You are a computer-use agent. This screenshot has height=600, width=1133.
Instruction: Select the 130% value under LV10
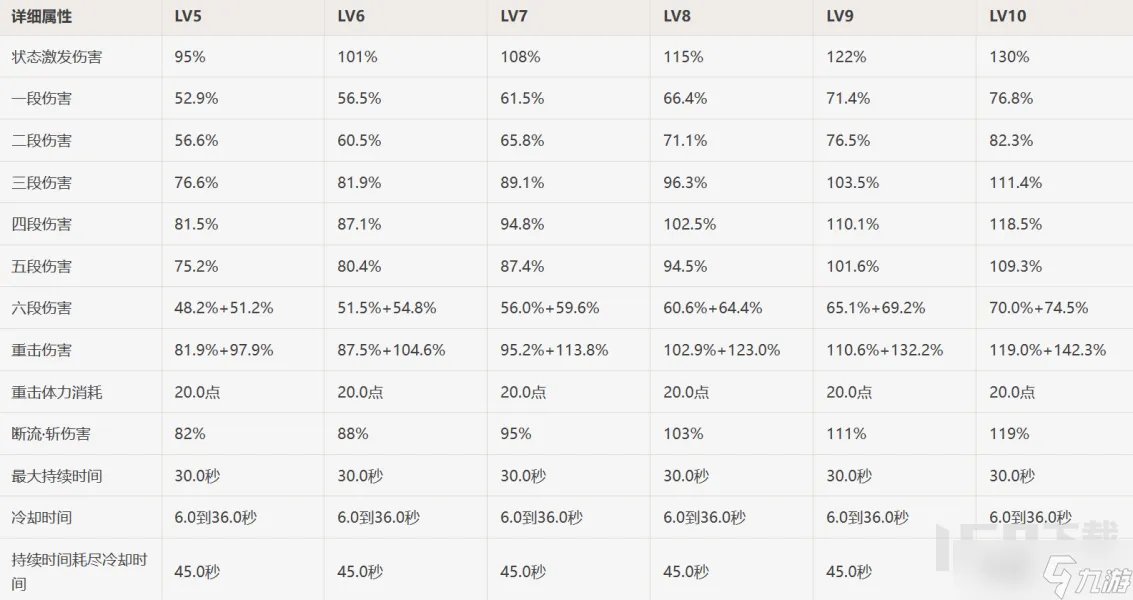click(1009, 57)
